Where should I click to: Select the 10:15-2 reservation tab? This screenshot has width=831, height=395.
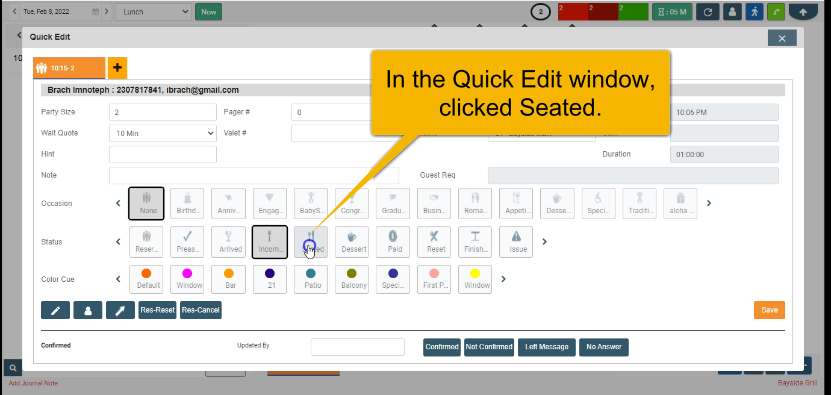tap(69, 68)
